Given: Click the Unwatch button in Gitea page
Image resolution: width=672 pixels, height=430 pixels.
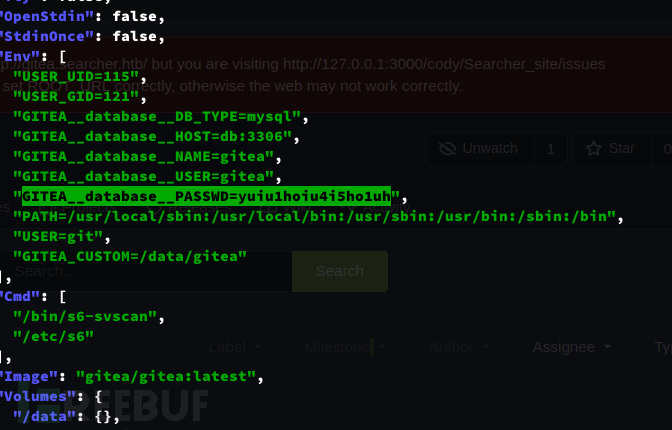Looking at the screenshot, I should 480,149.
